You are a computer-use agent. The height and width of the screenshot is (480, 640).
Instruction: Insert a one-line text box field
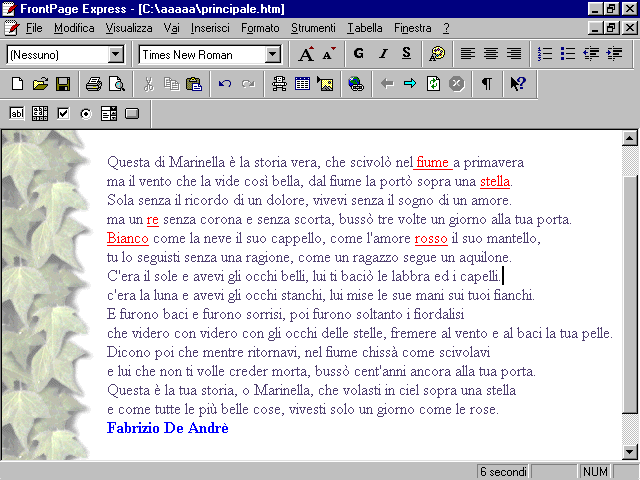point(17,113)
